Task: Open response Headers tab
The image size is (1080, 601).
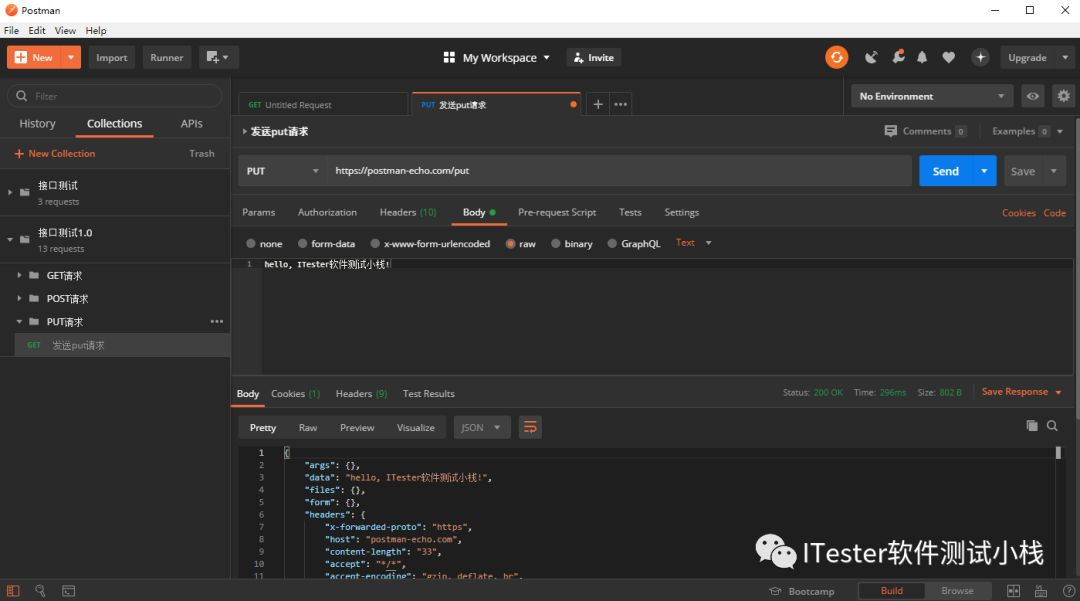Action: click(361, 394)
